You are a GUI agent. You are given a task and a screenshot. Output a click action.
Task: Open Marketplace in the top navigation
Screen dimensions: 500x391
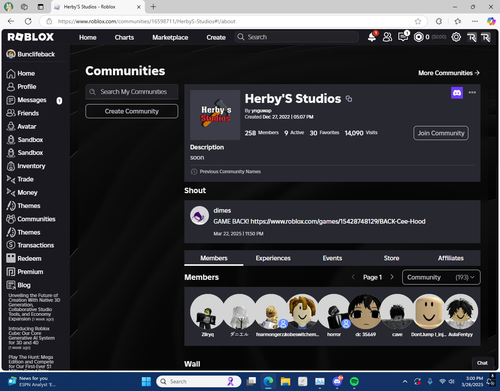tap(170, 37)
